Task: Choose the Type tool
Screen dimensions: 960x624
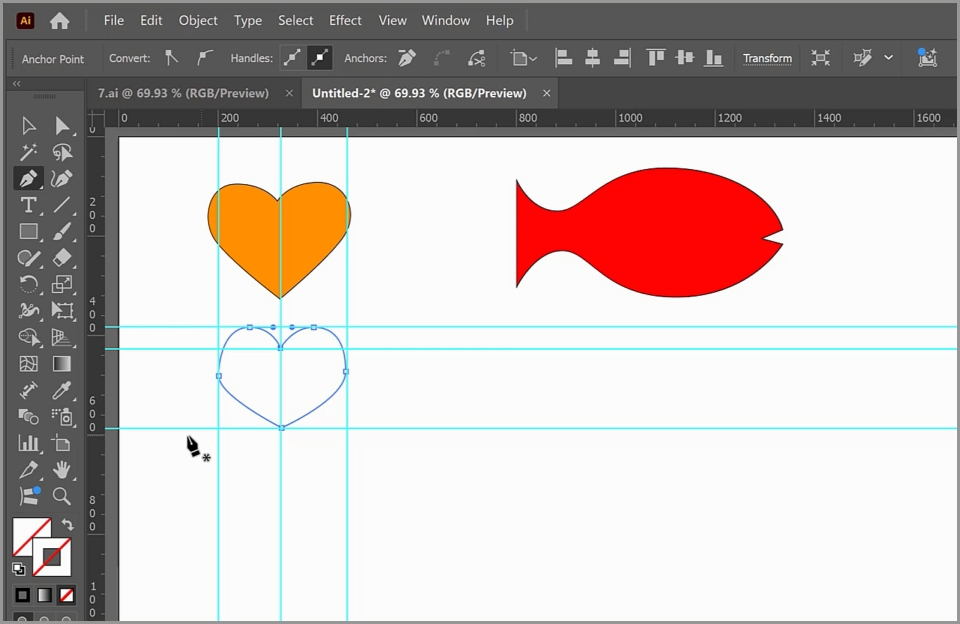Action: 28,205
